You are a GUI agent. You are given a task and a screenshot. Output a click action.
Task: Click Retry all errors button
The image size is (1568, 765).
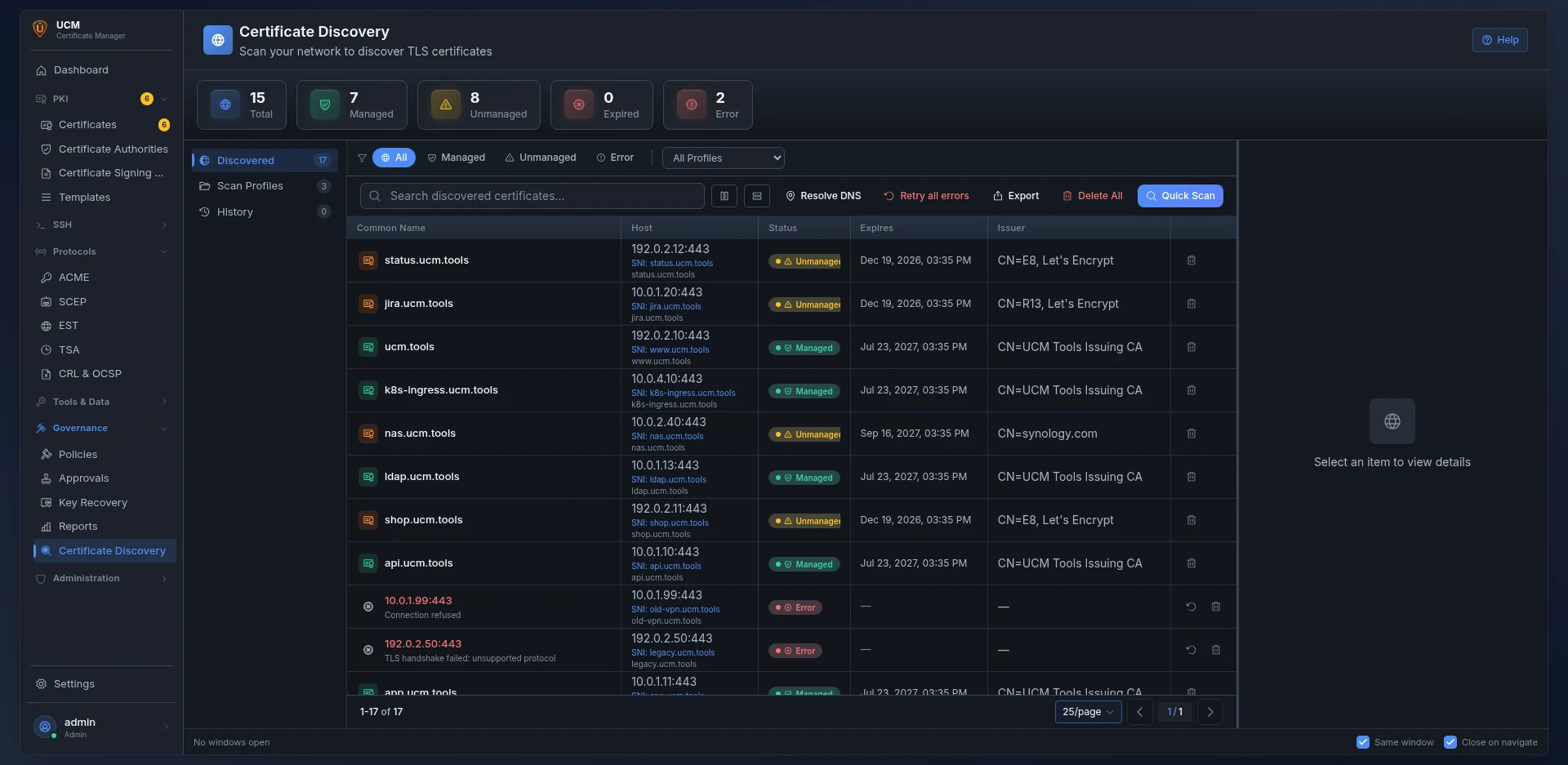(x=926, y=196)
